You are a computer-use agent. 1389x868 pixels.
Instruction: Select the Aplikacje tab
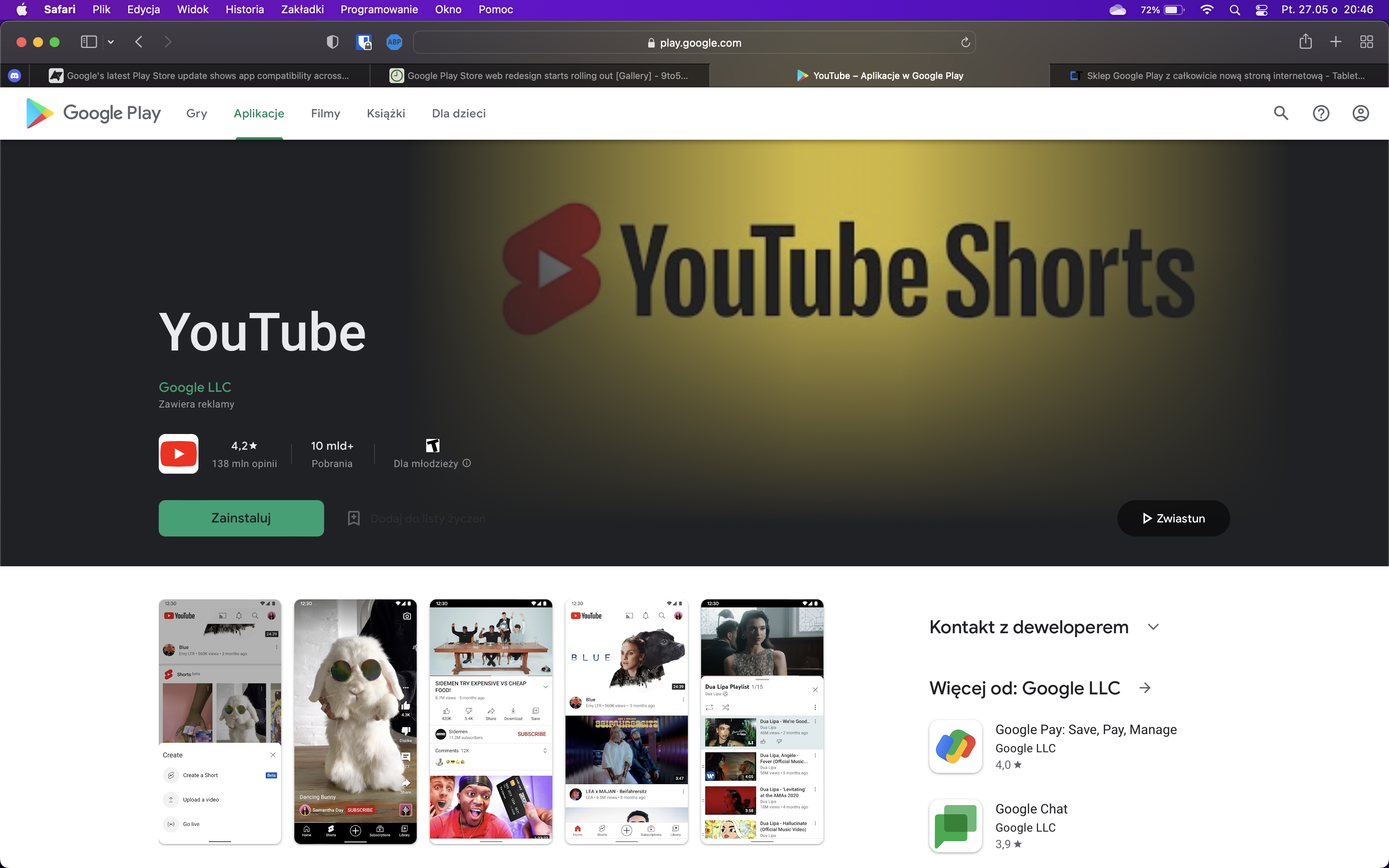[x=259, y=113]
